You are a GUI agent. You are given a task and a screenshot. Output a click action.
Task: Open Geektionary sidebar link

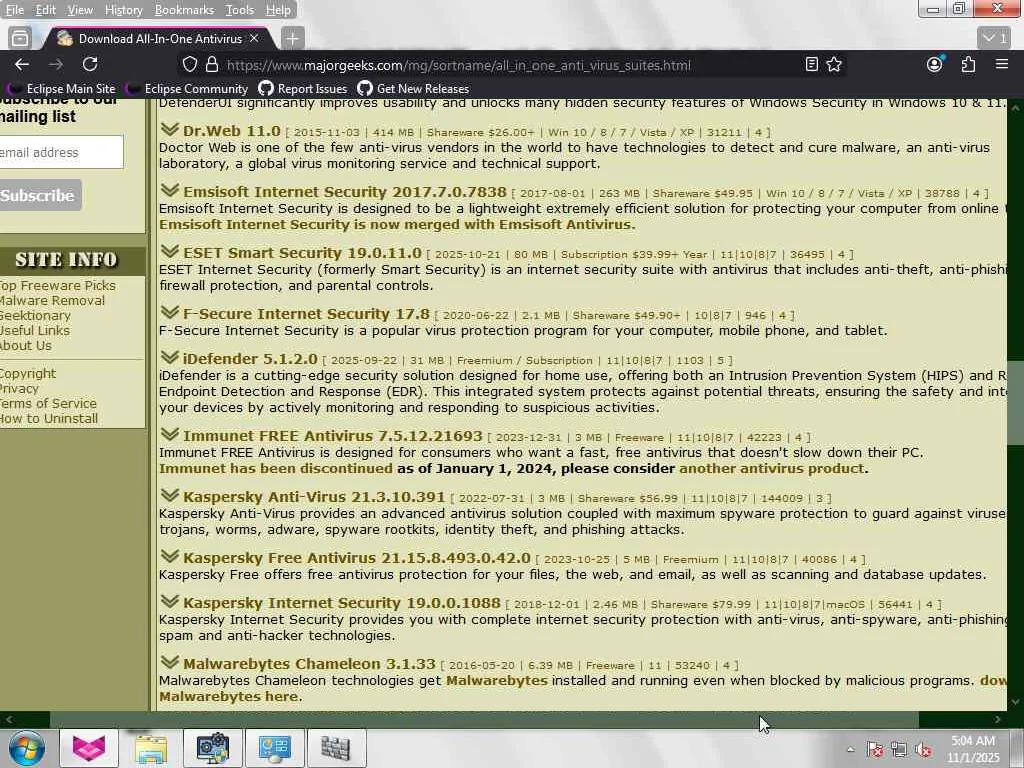pos(35,315)
